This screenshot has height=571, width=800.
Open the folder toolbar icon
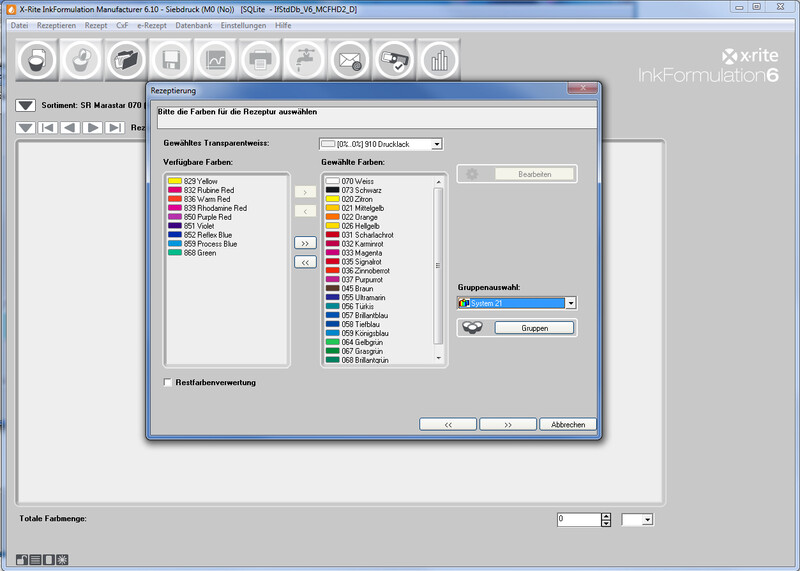click(x=127, y=60)
